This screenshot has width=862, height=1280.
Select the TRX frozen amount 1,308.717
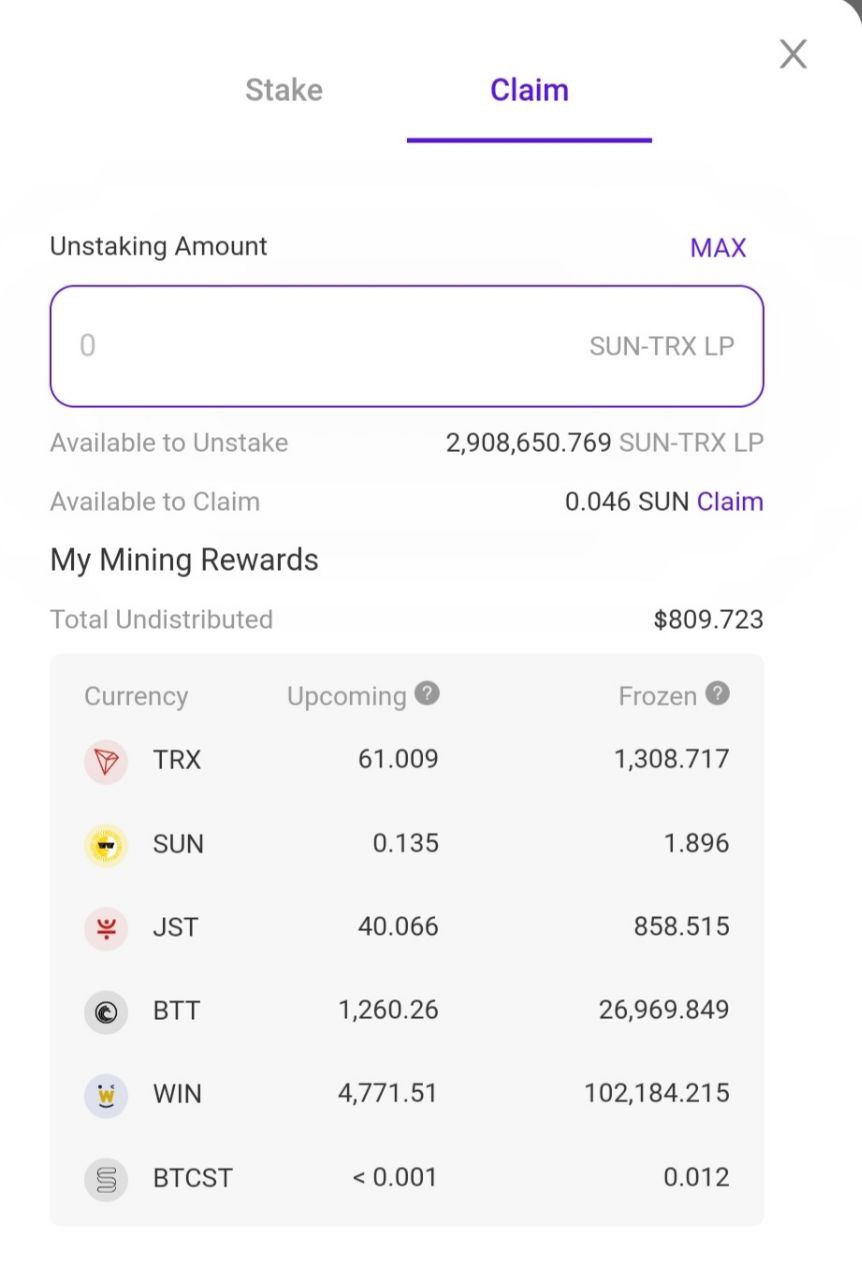672,759
